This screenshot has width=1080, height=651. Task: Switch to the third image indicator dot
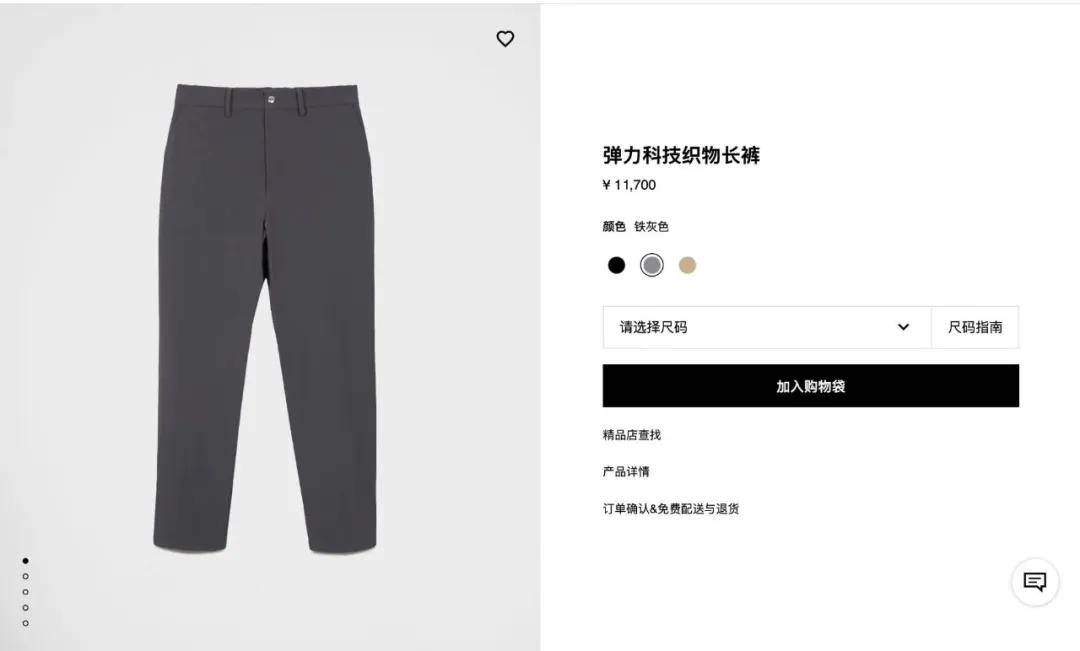(x=25, y=592)
